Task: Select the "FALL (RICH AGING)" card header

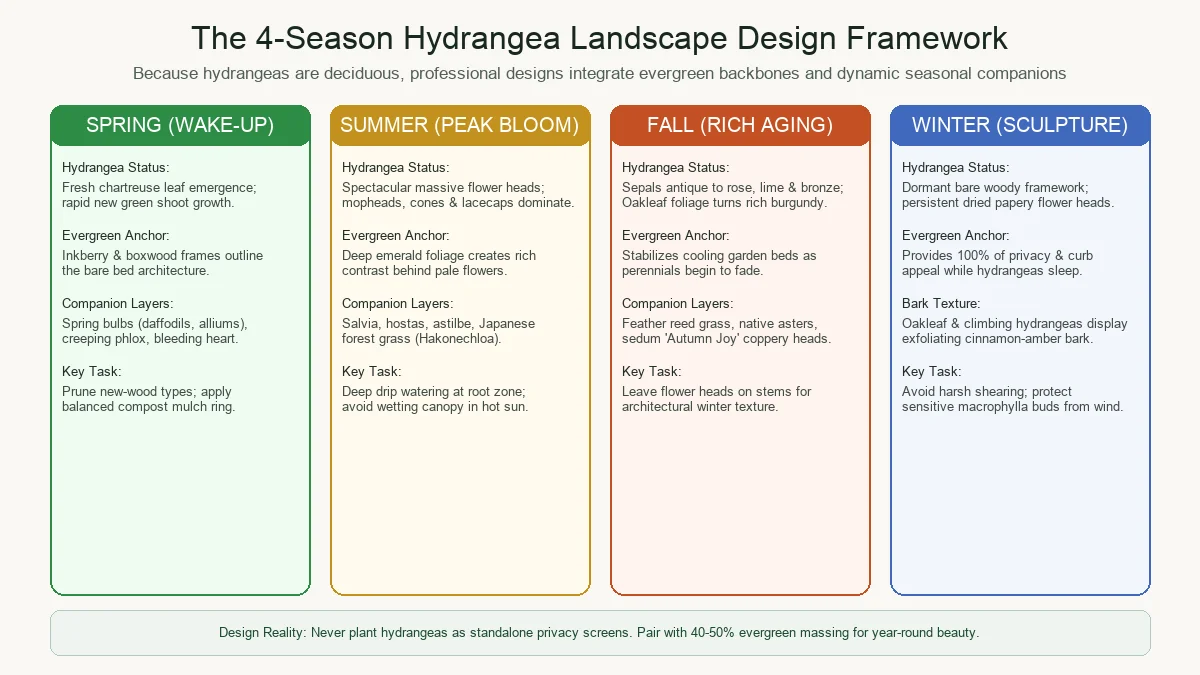Action: coord(740,125)
